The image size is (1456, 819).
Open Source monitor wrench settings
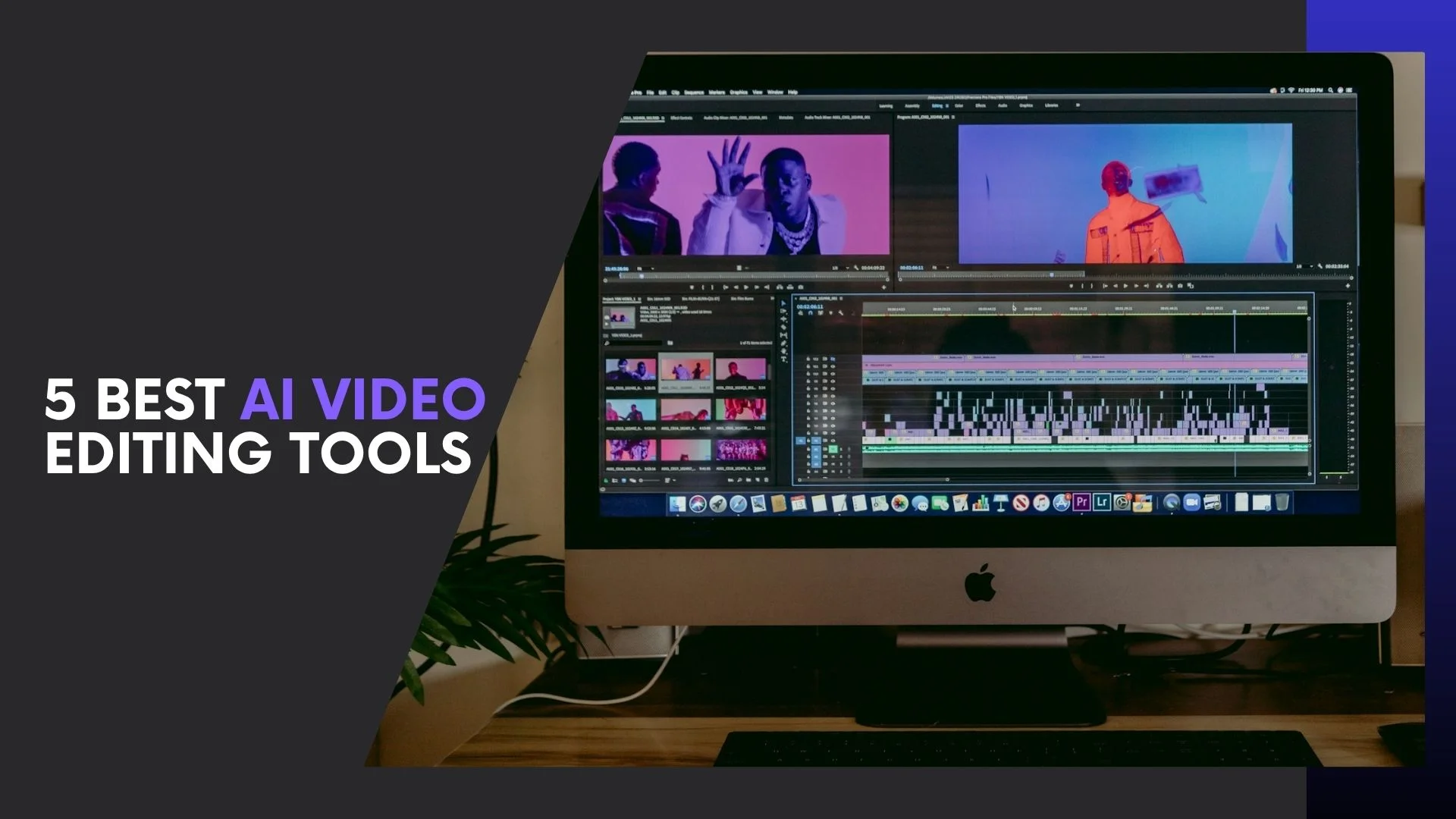click(856, 268)
